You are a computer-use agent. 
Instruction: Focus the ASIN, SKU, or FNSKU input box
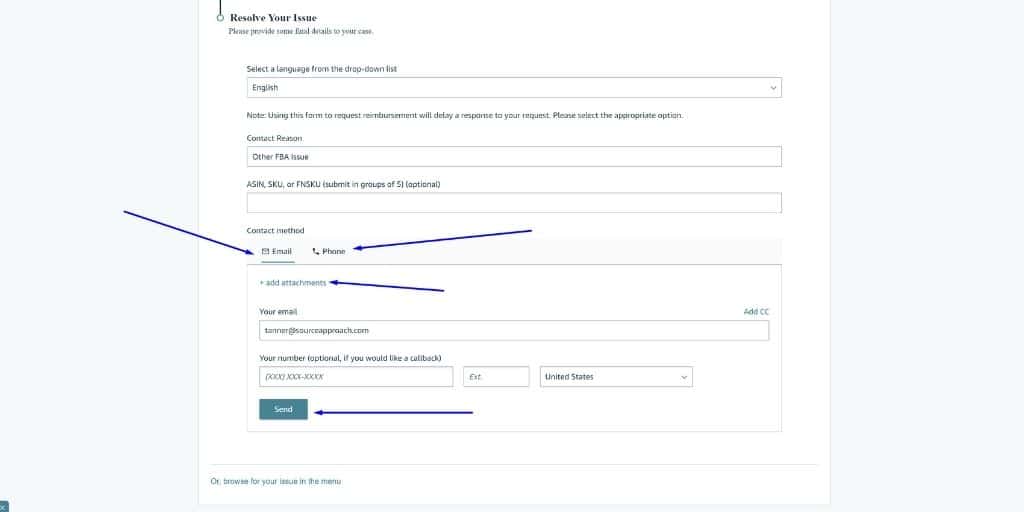(x=514, y=202)
